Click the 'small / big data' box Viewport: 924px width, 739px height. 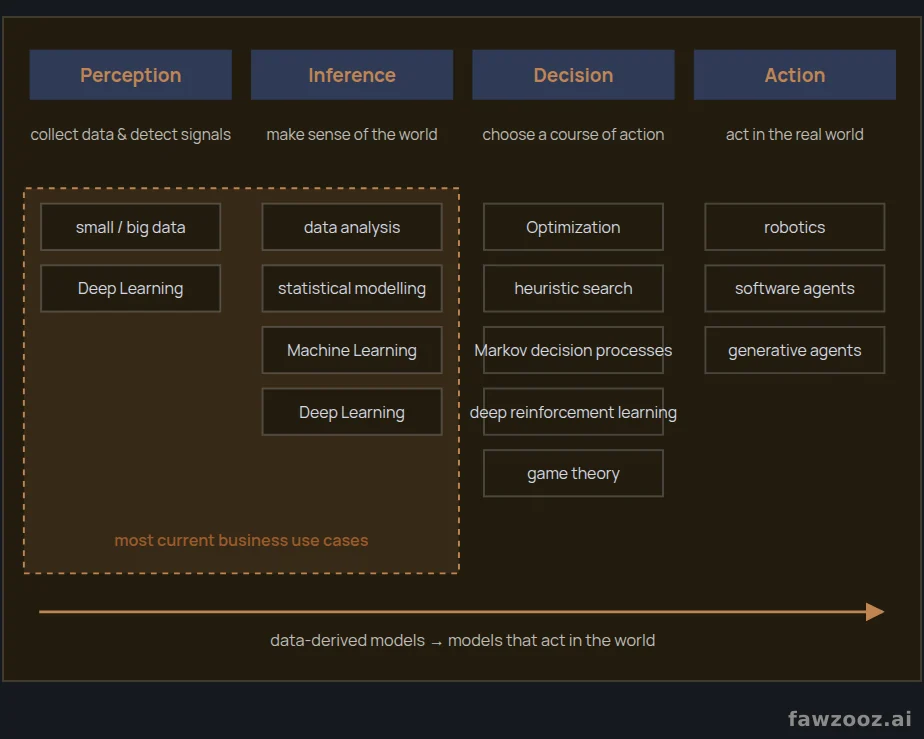(x=131, y=227)
